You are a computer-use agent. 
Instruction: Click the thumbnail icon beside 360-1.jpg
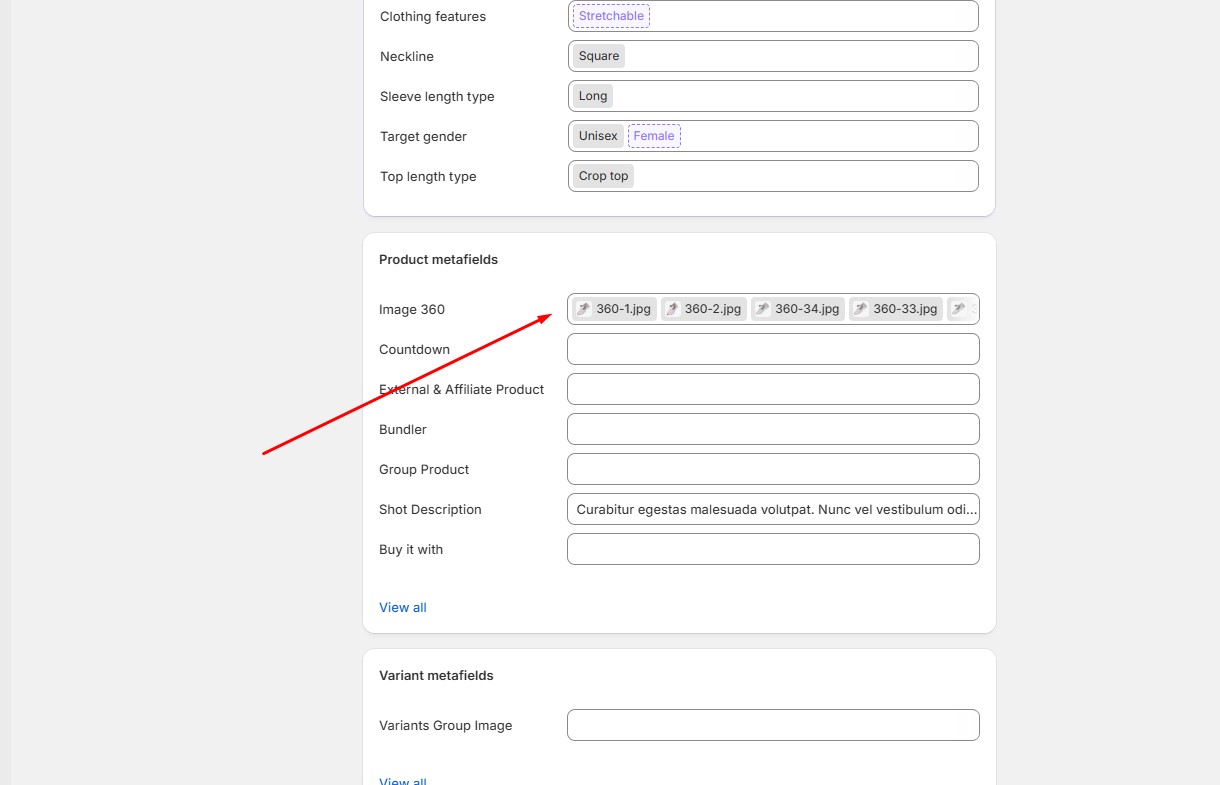tap(583, 309)
